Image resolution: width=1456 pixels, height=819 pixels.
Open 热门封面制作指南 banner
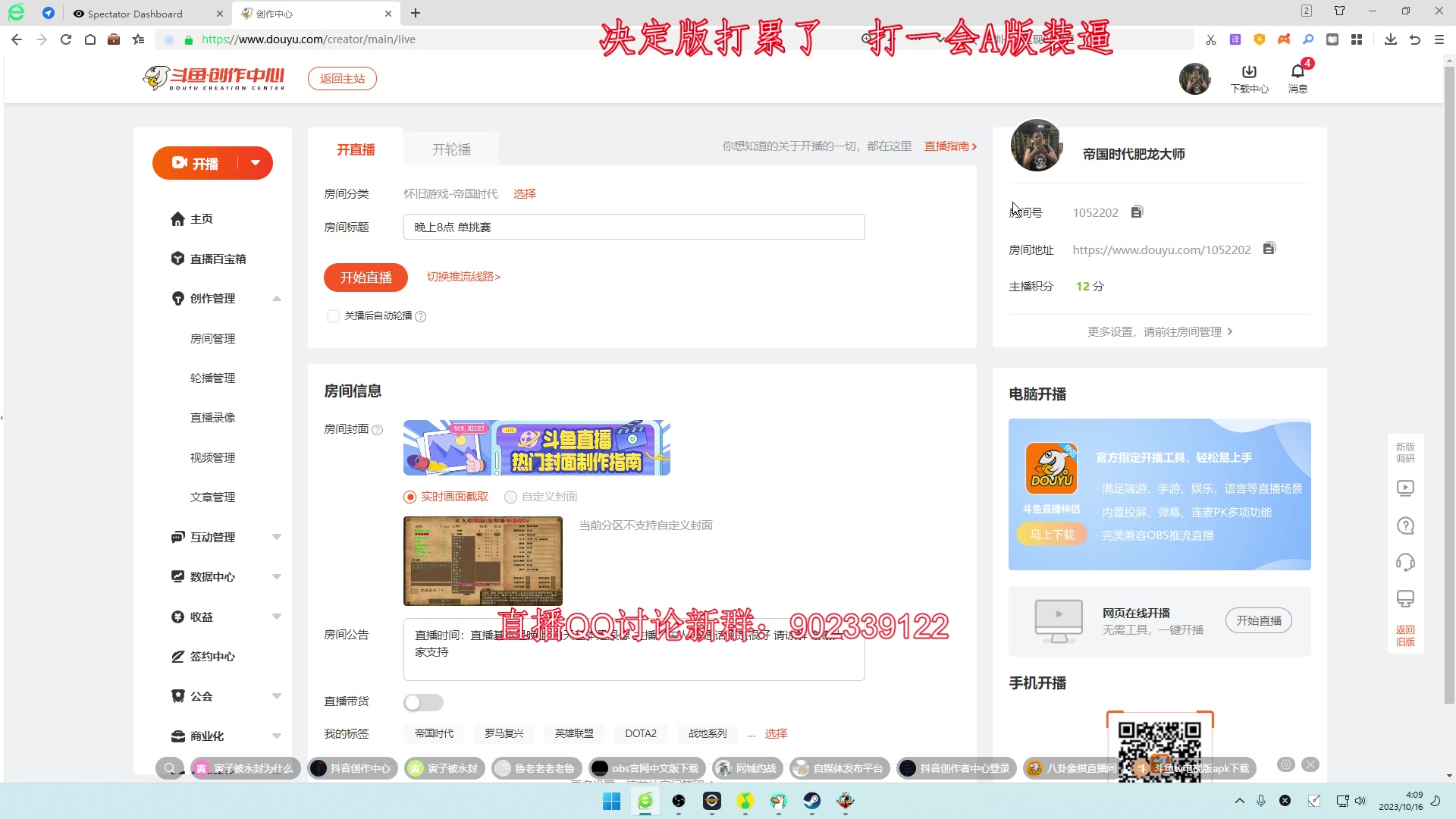537,448
